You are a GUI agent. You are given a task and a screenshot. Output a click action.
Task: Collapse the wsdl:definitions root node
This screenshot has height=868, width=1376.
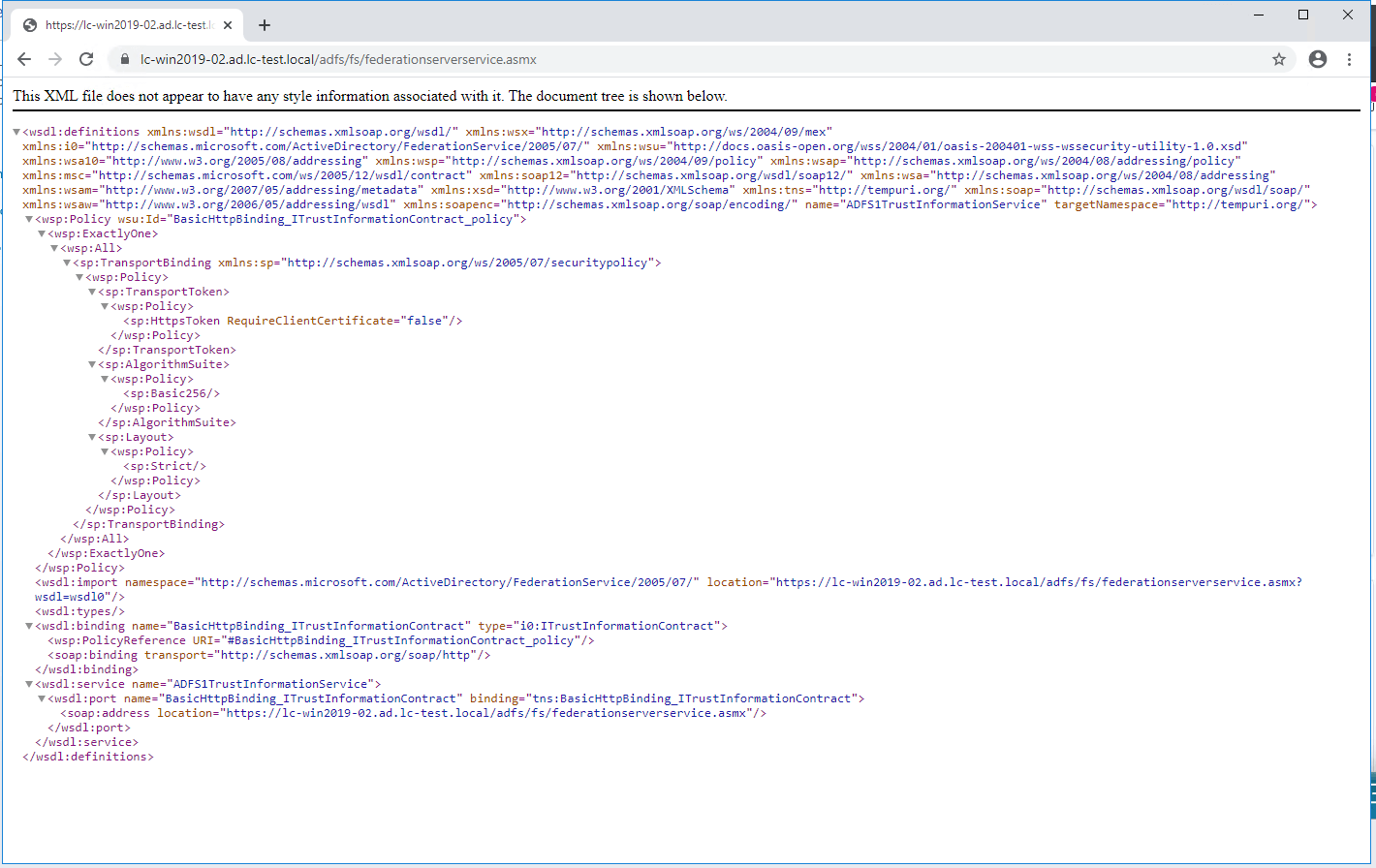point(16,132)
